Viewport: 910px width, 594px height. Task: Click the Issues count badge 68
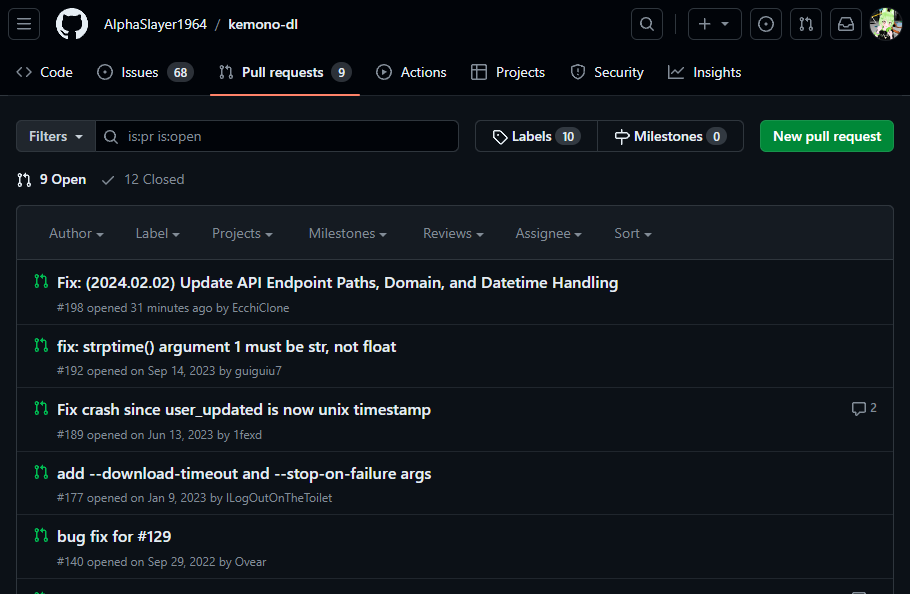point(180,73)
